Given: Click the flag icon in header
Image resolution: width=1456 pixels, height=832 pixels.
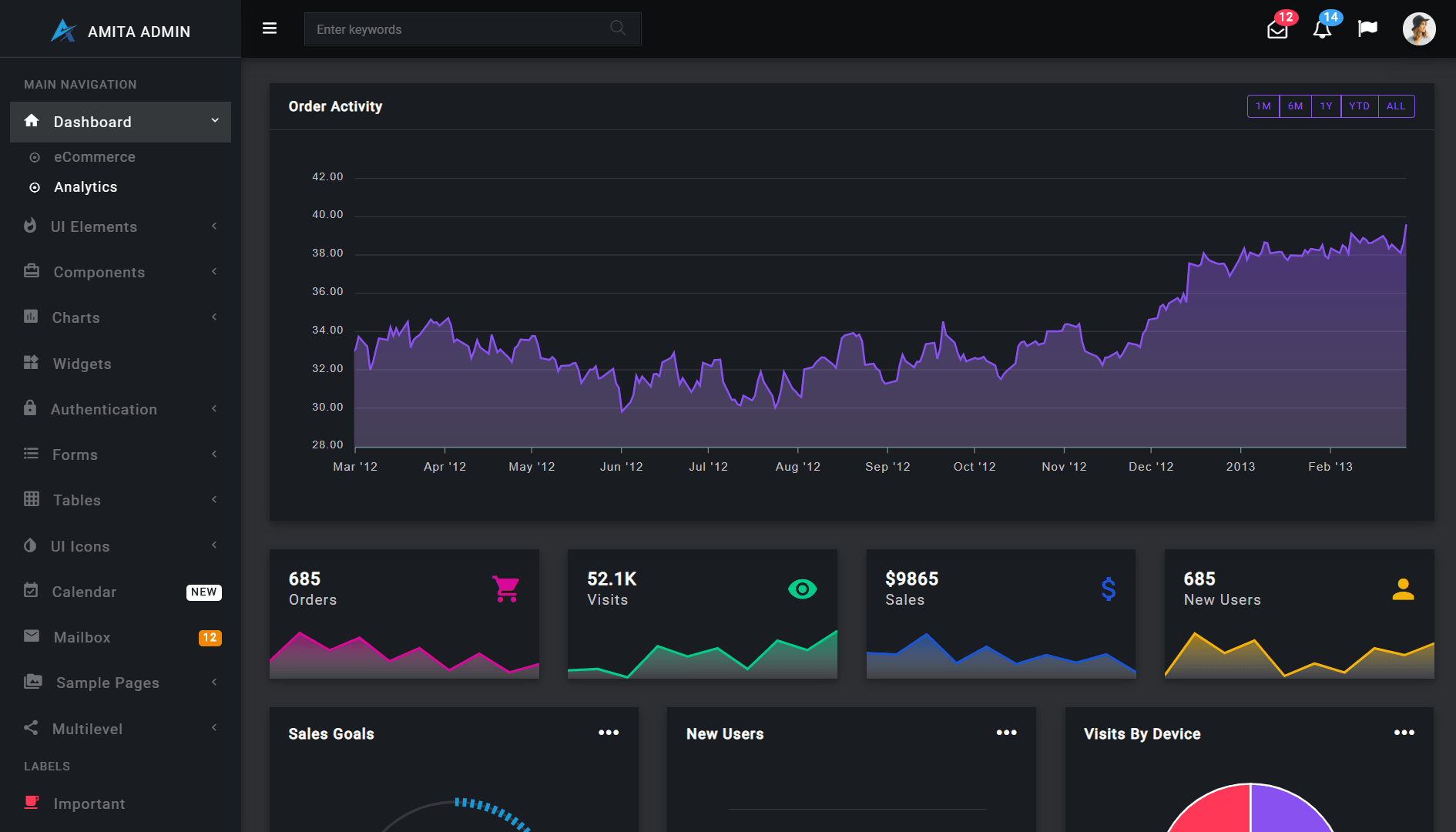Looking at the screenshot, I should point(1367,29).
